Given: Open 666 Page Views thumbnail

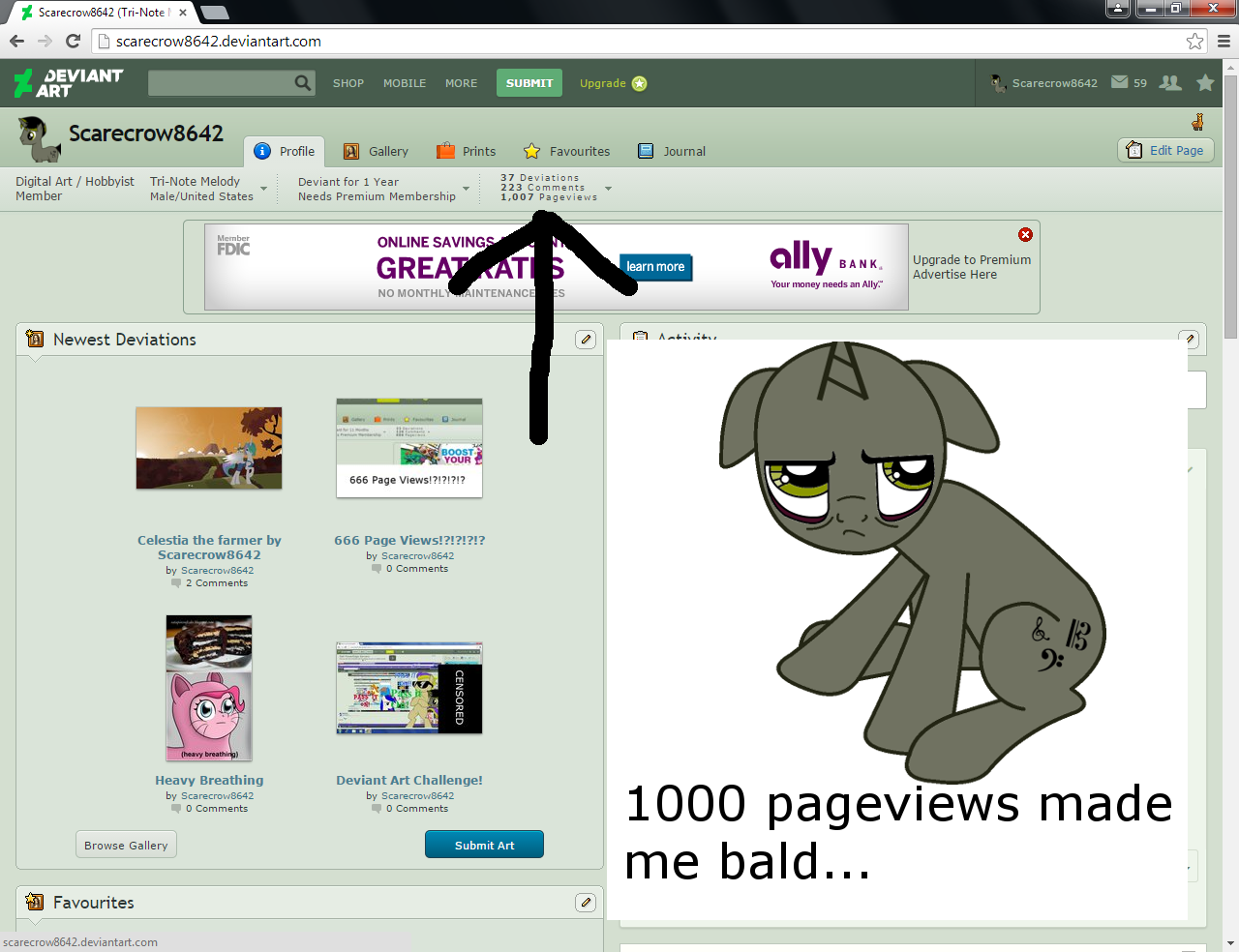Looking at the screenshot, I should [409, 448].
